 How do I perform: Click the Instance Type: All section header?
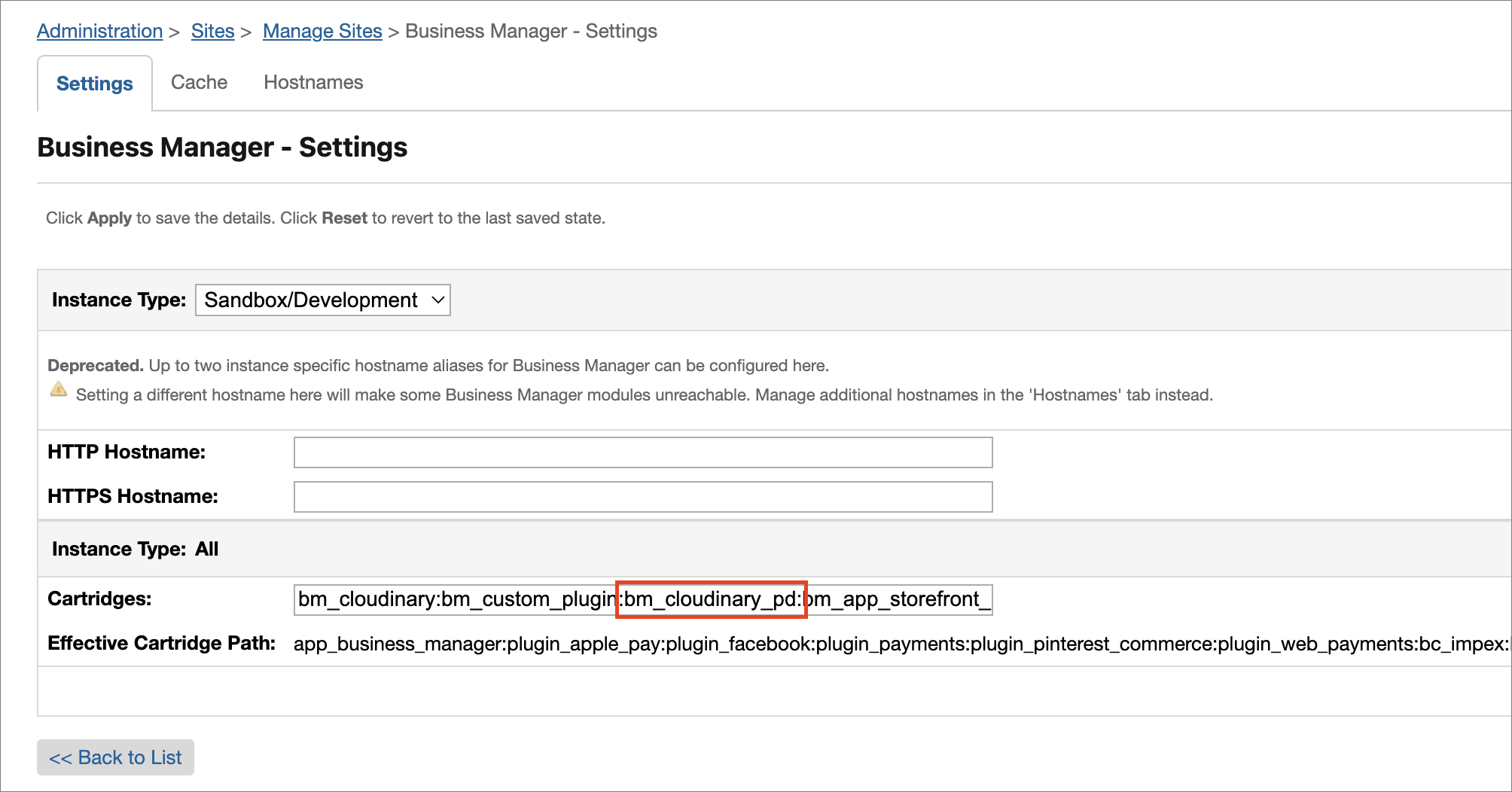[135, 549]
